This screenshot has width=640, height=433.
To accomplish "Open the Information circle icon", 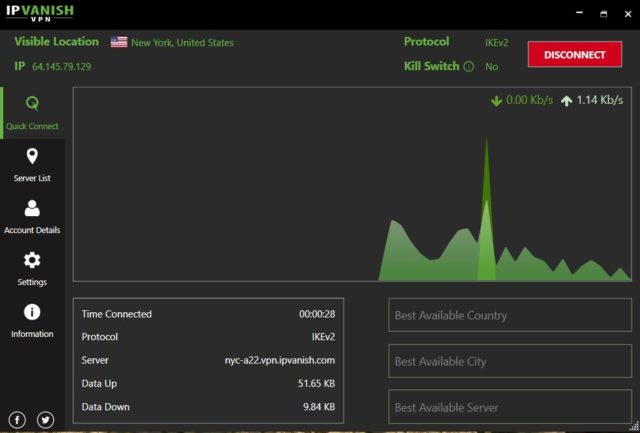I will tap(32, 312).
